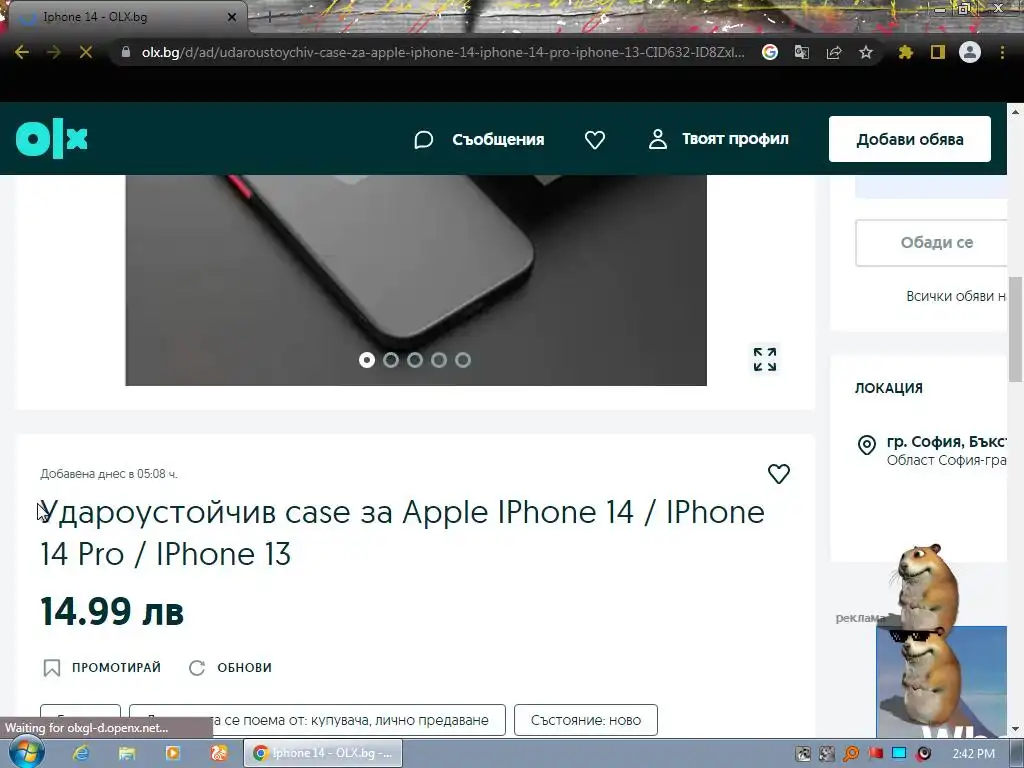The image size is (1024, 768).
Task: Select the fourth photo carousel dot
Action: pos(439,360)
